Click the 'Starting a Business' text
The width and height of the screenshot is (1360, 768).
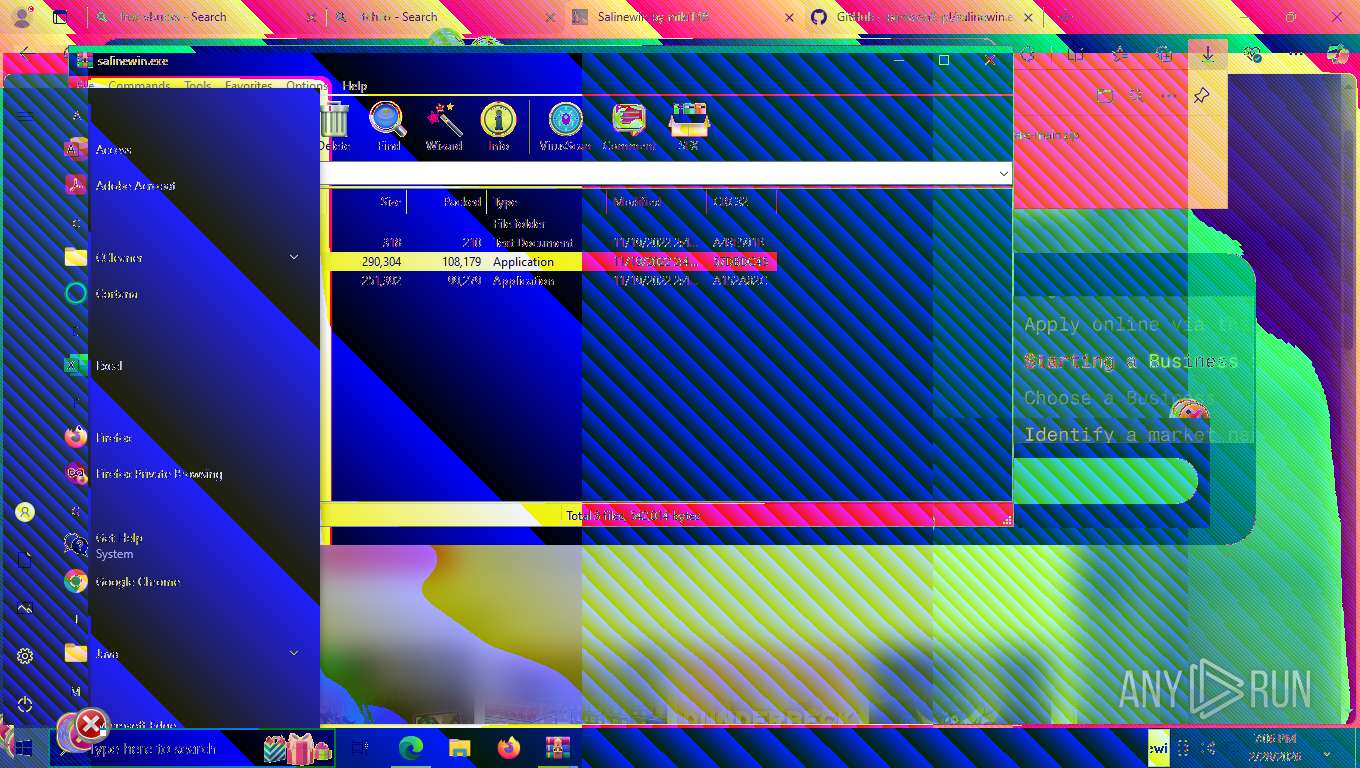(1131, 361)
